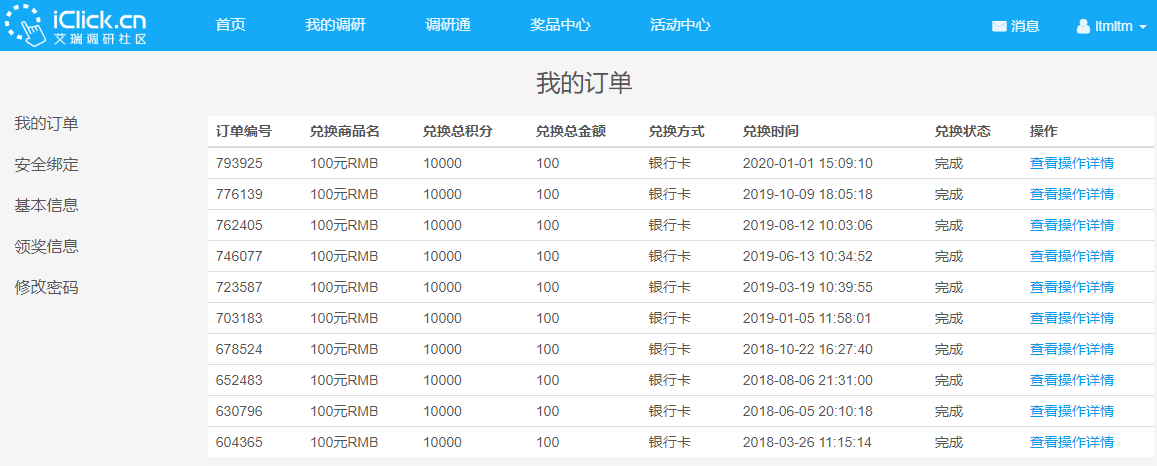Click the user avatar icon
Viewport: 1157px width, 466px height.
[x=1083, y=27]
